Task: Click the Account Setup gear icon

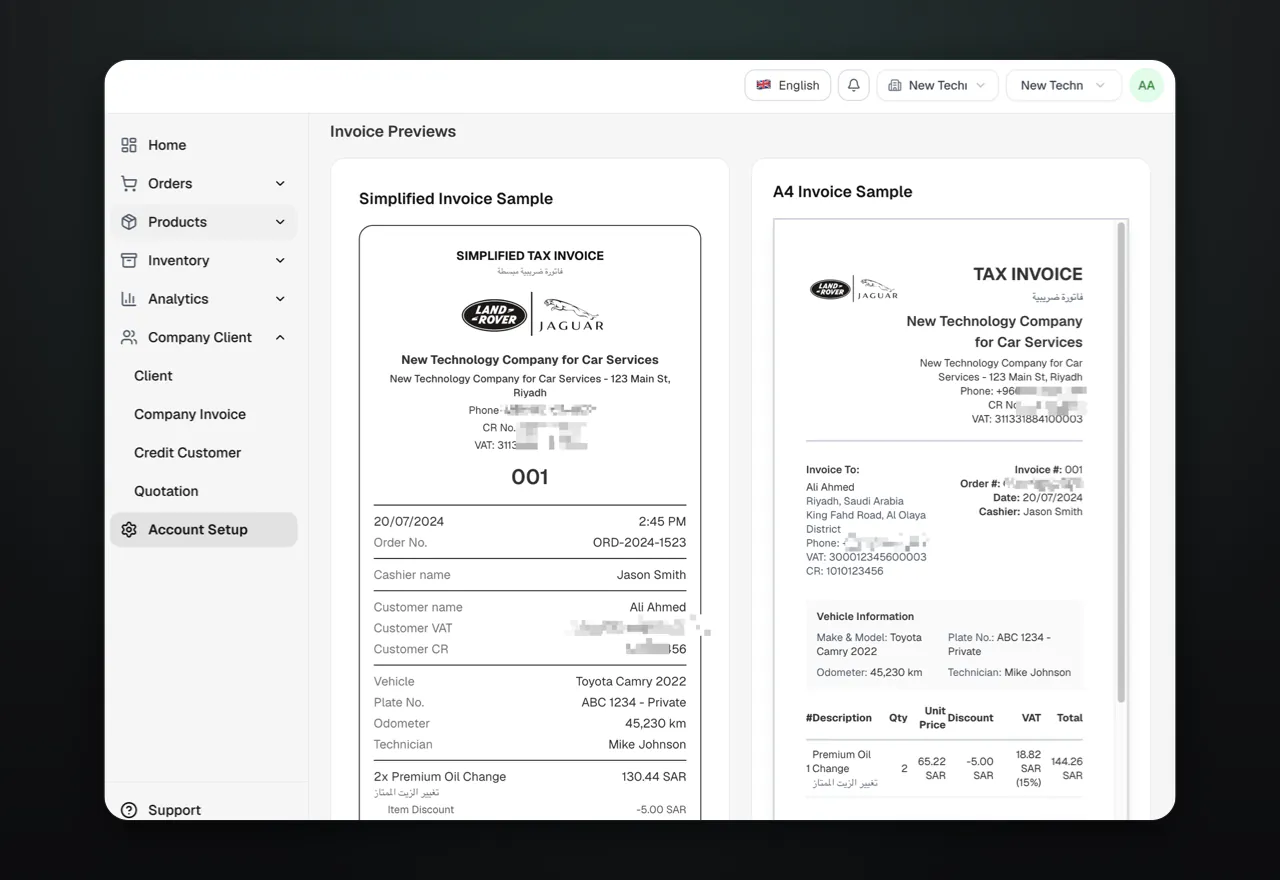Action: [129, 530]
